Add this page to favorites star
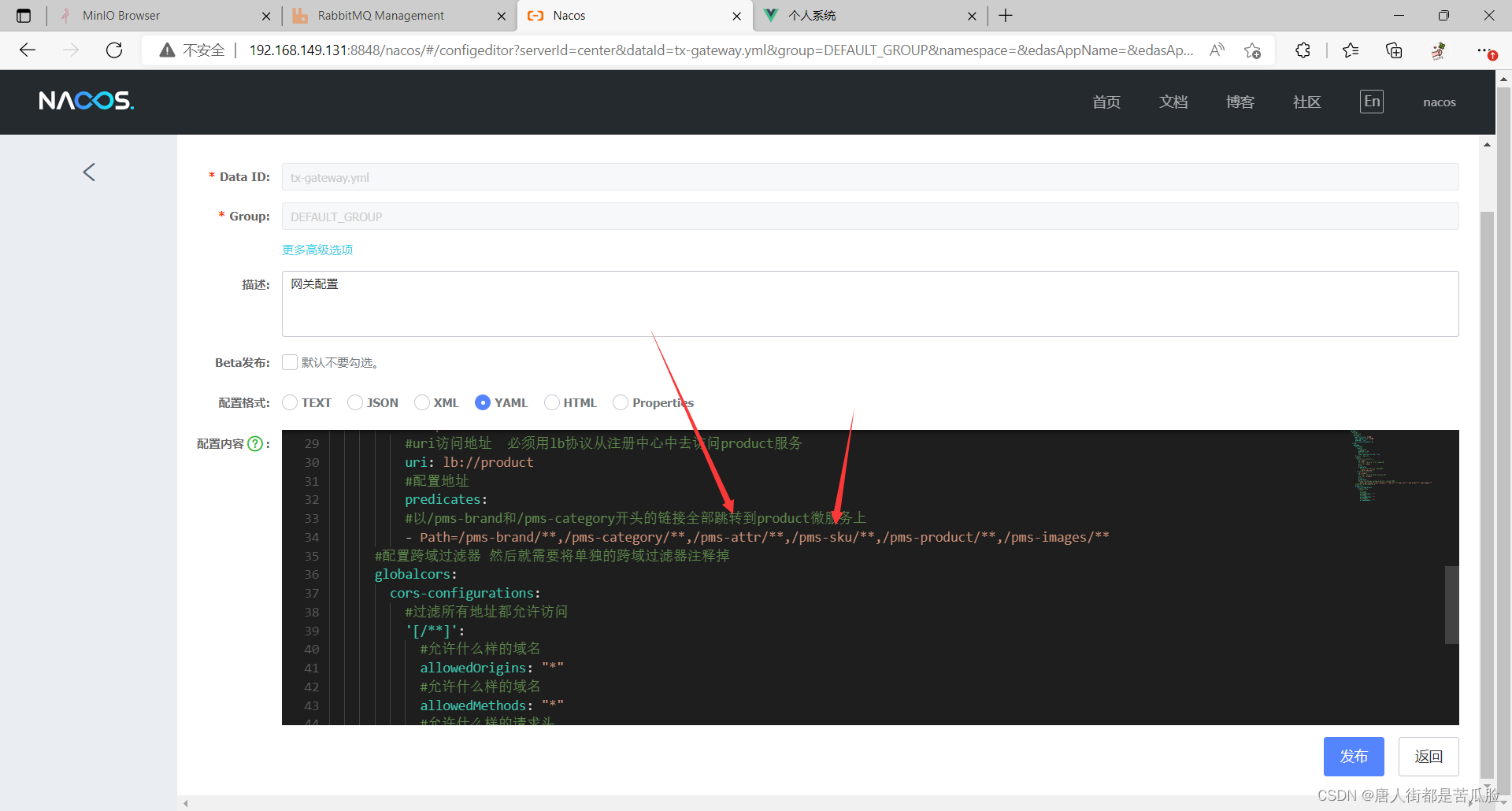This screenshot has height=811, width=1512. (x=1252, y=50)
